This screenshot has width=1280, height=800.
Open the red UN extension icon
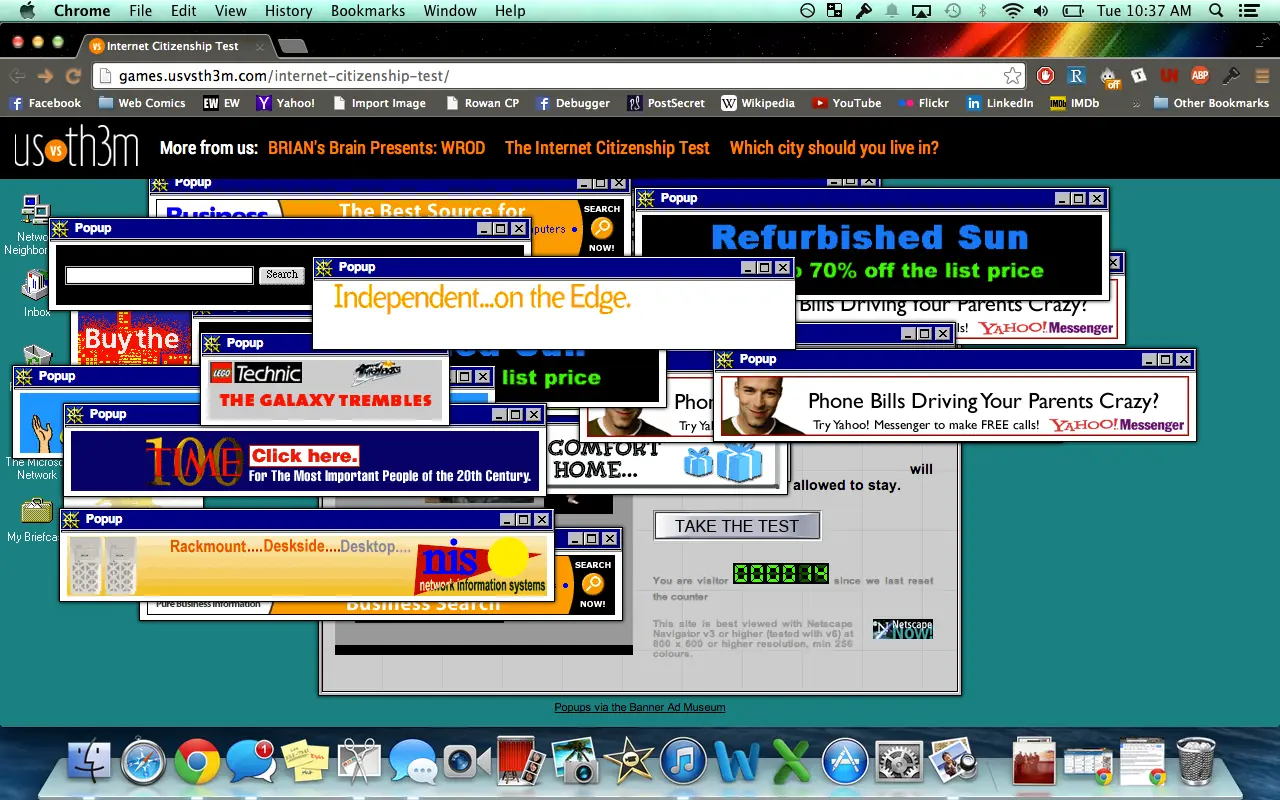click(1169, 76)
